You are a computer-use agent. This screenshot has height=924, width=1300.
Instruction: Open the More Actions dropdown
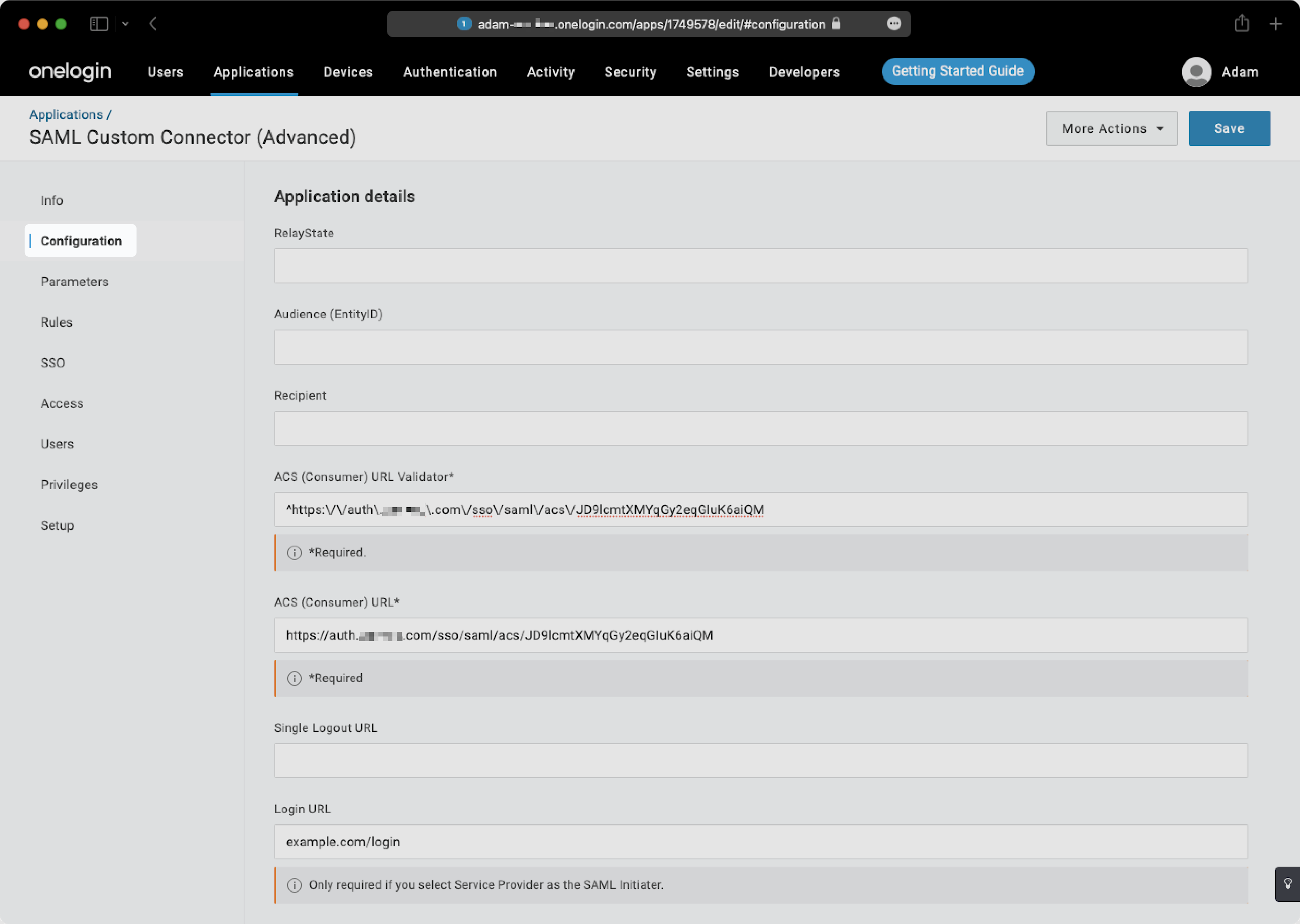(x=1110, y=128)
